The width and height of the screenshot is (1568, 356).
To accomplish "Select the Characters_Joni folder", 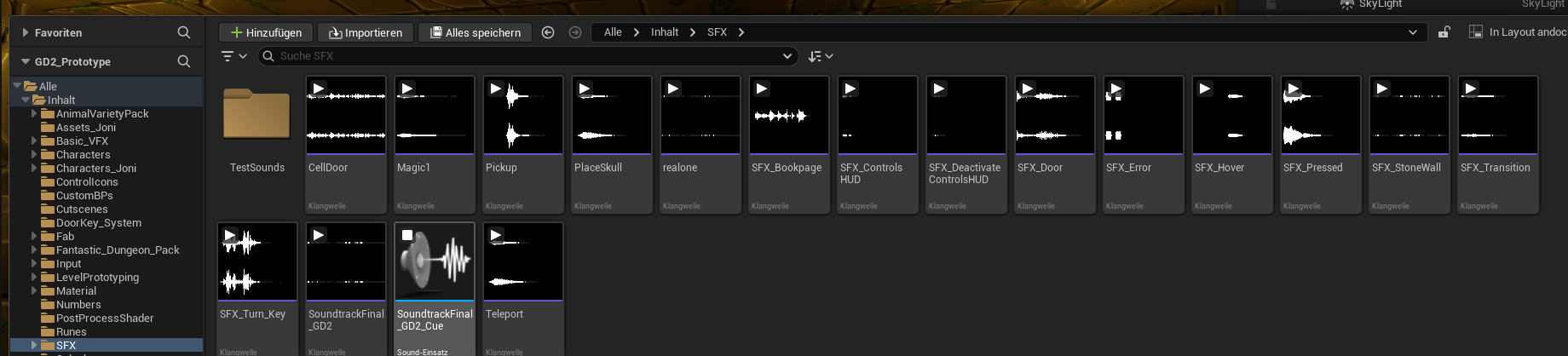I will click(96, 168).
